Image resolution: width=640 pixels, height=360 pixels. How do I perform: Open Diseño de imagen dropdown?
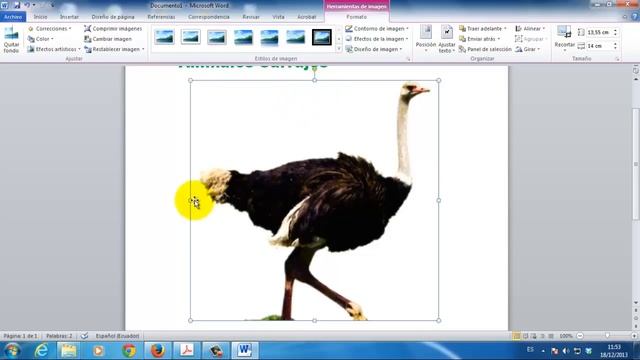(x=374, y=49)
